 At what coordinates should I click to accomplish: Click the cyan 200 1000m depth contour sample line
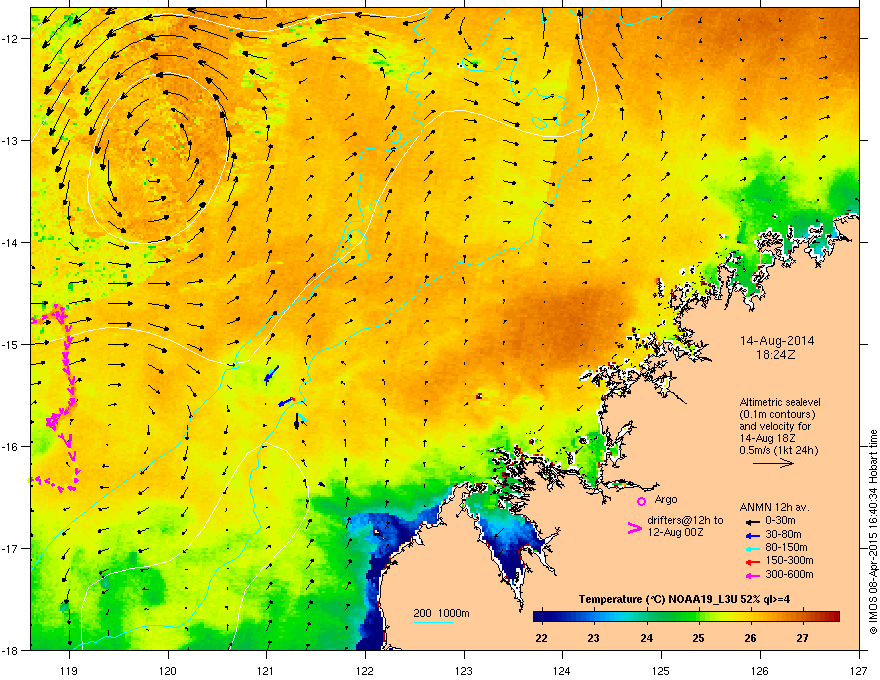(434, 622)
